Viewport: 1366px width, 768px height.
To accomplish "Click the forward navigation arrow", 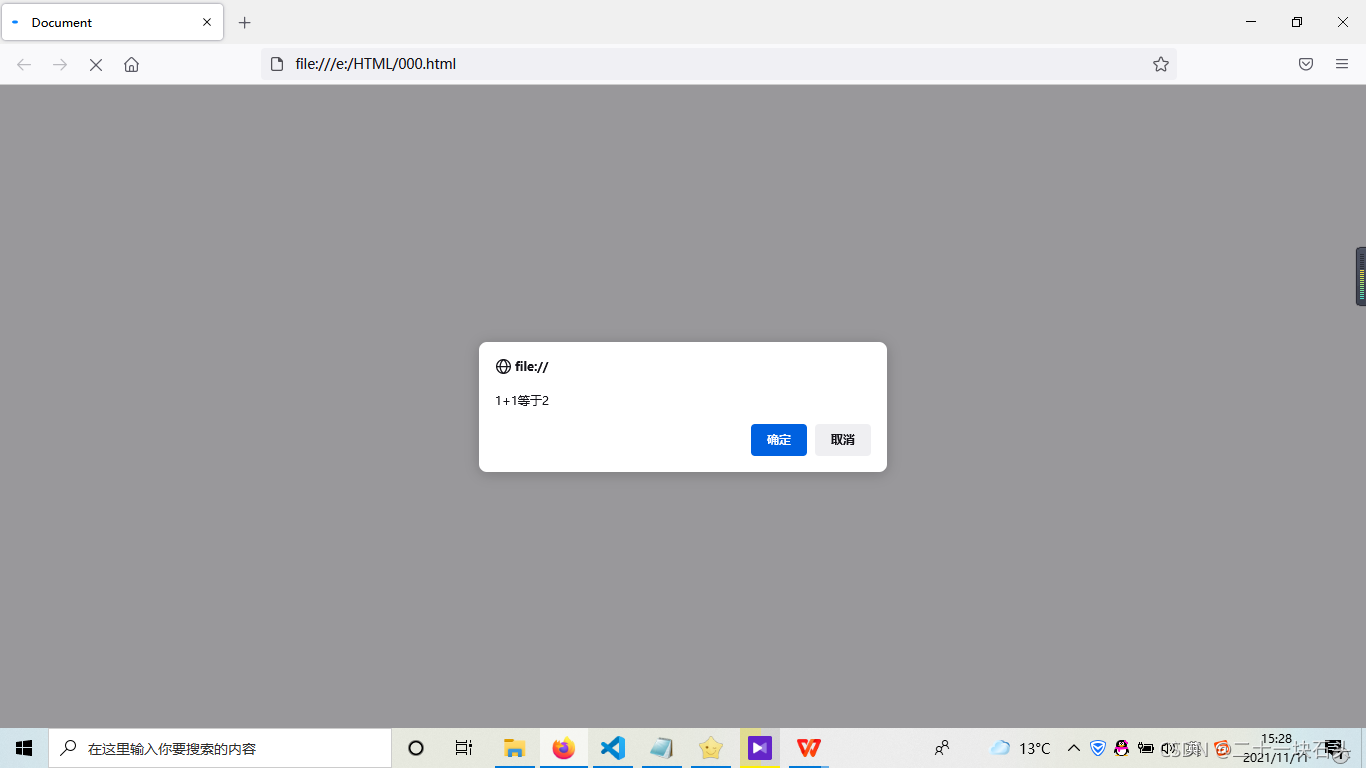I will coord(60,64).
